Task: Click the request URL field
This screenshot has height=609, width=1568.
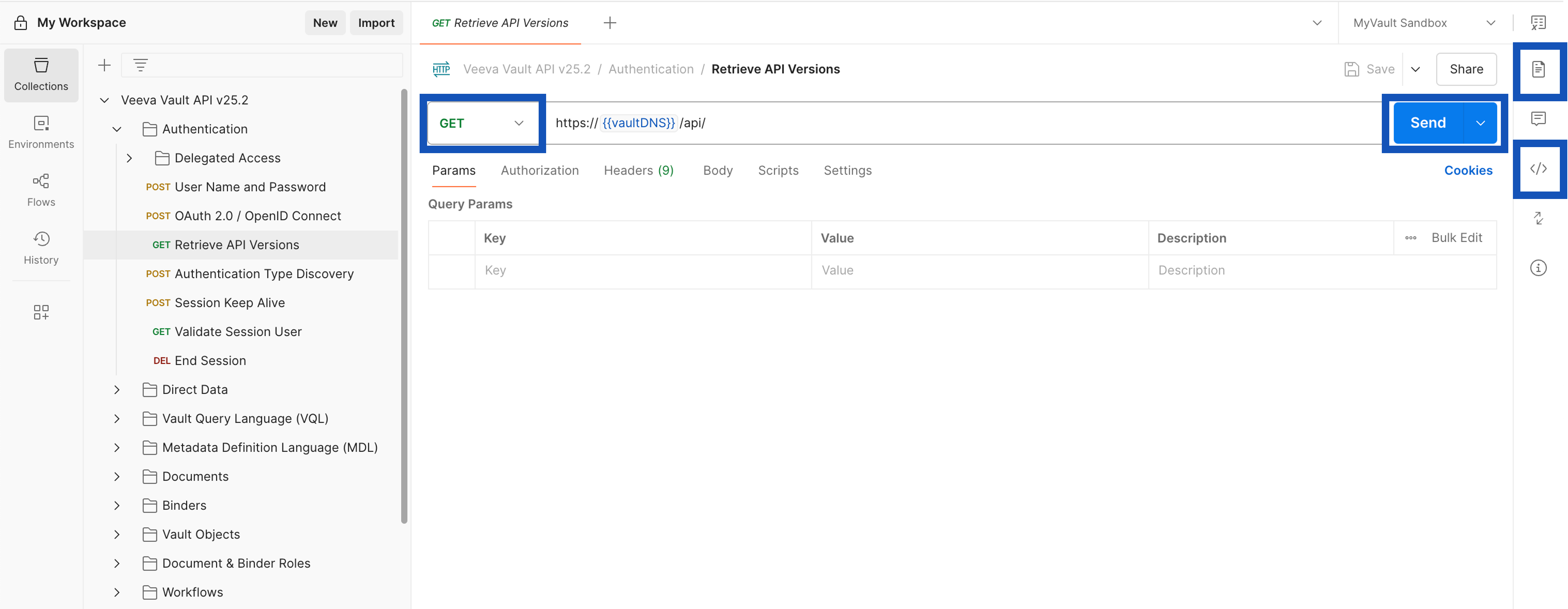Action: [974, 123]
